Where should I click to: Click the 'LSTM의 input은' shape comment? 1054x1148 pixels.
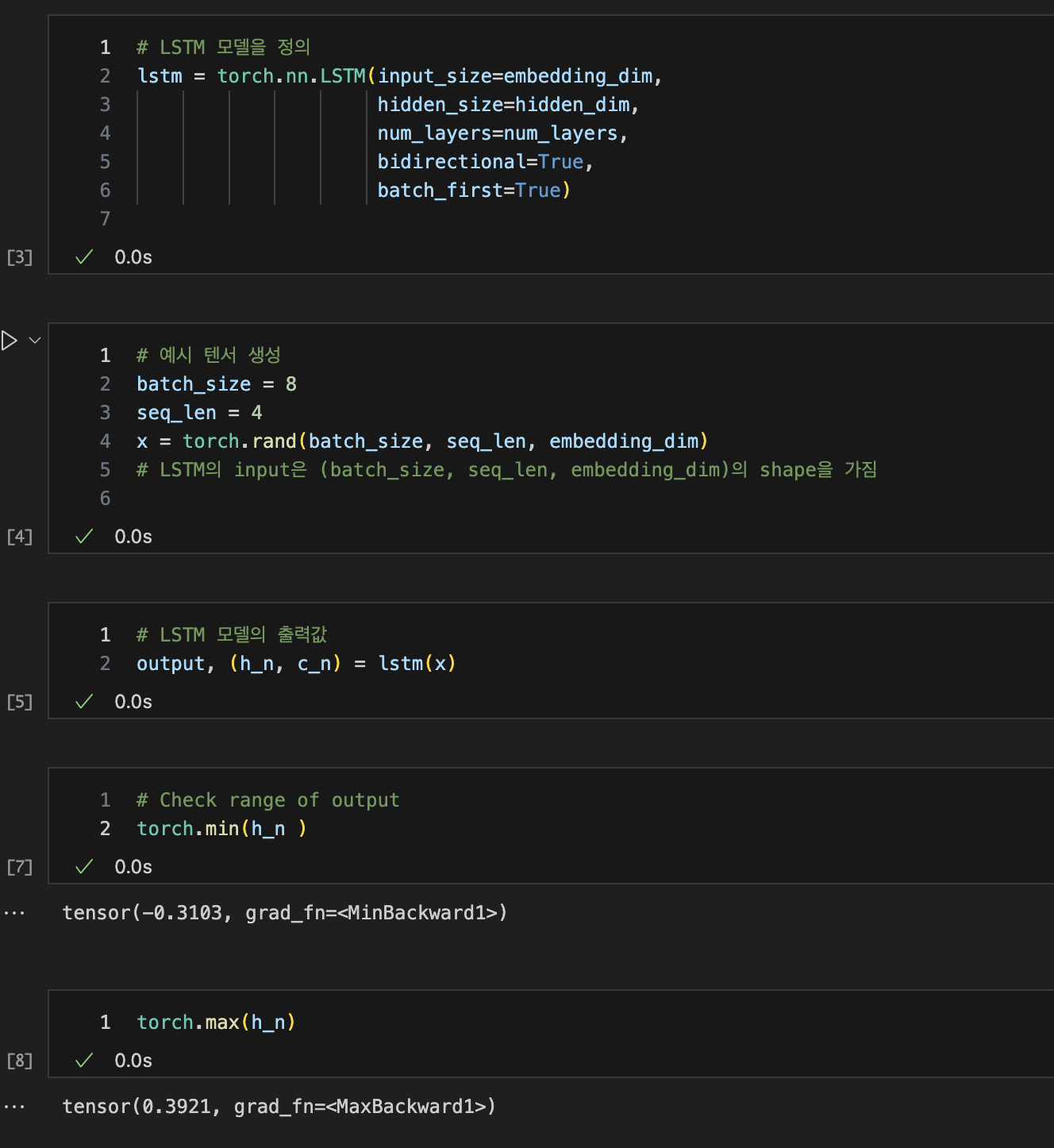506,470
